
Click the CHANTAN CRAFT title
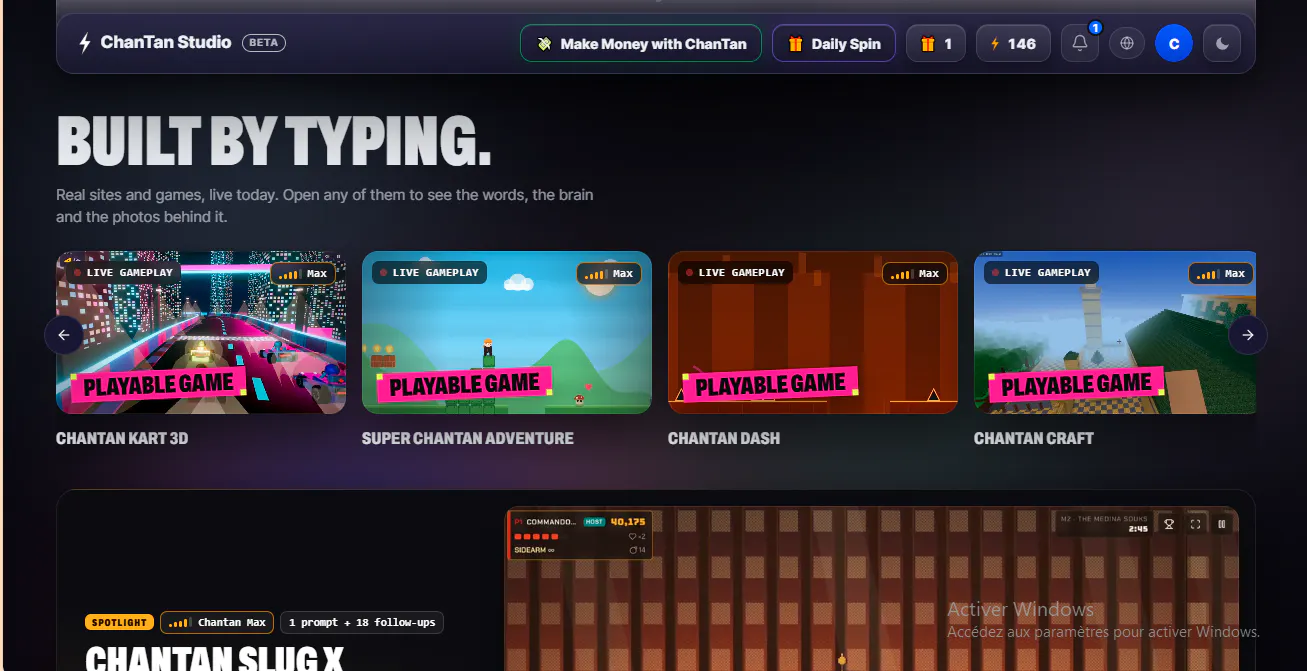point(1034,438)
